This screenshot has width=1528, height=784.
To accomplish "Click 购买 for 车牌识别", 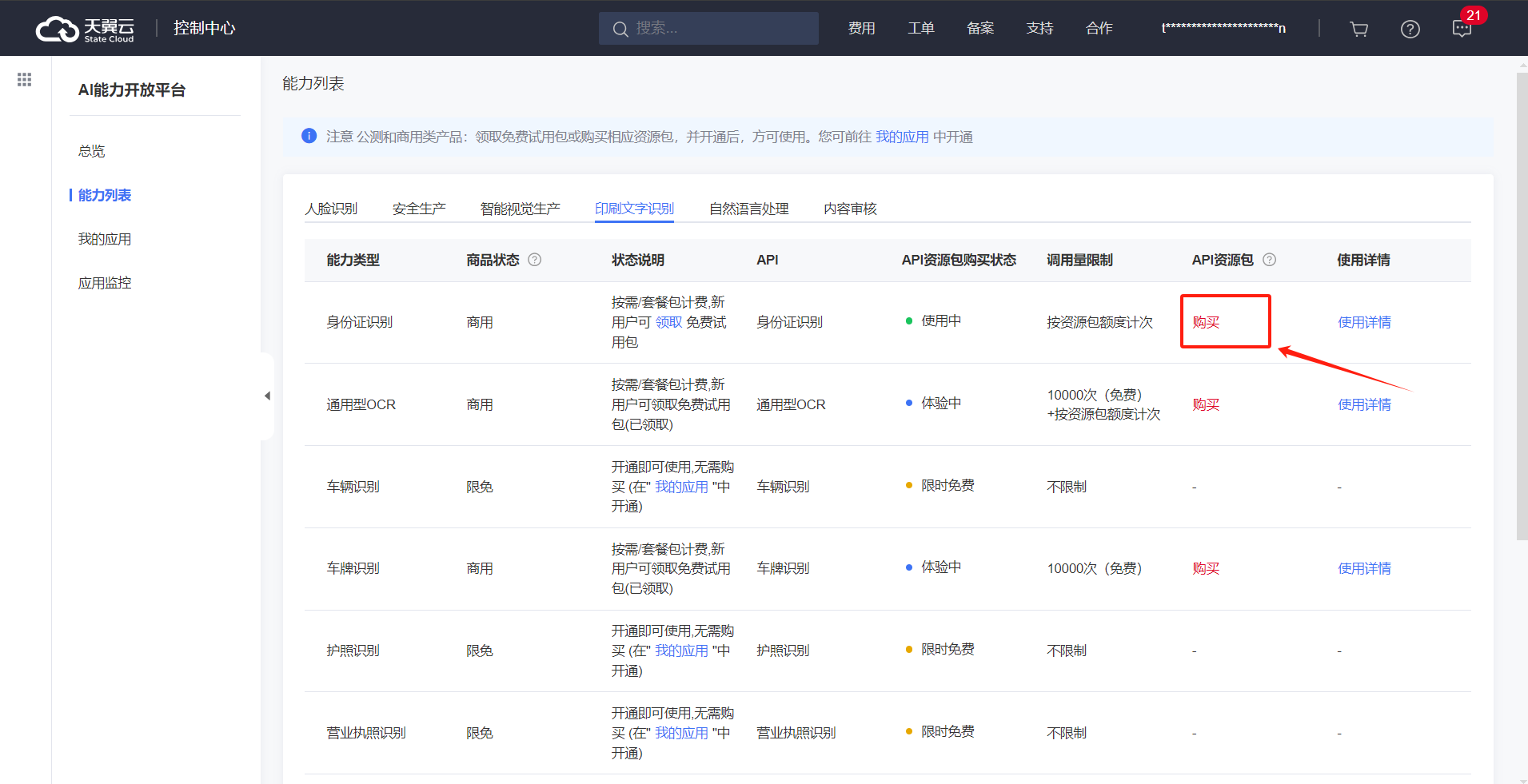I will click(x=1206, y=568).
